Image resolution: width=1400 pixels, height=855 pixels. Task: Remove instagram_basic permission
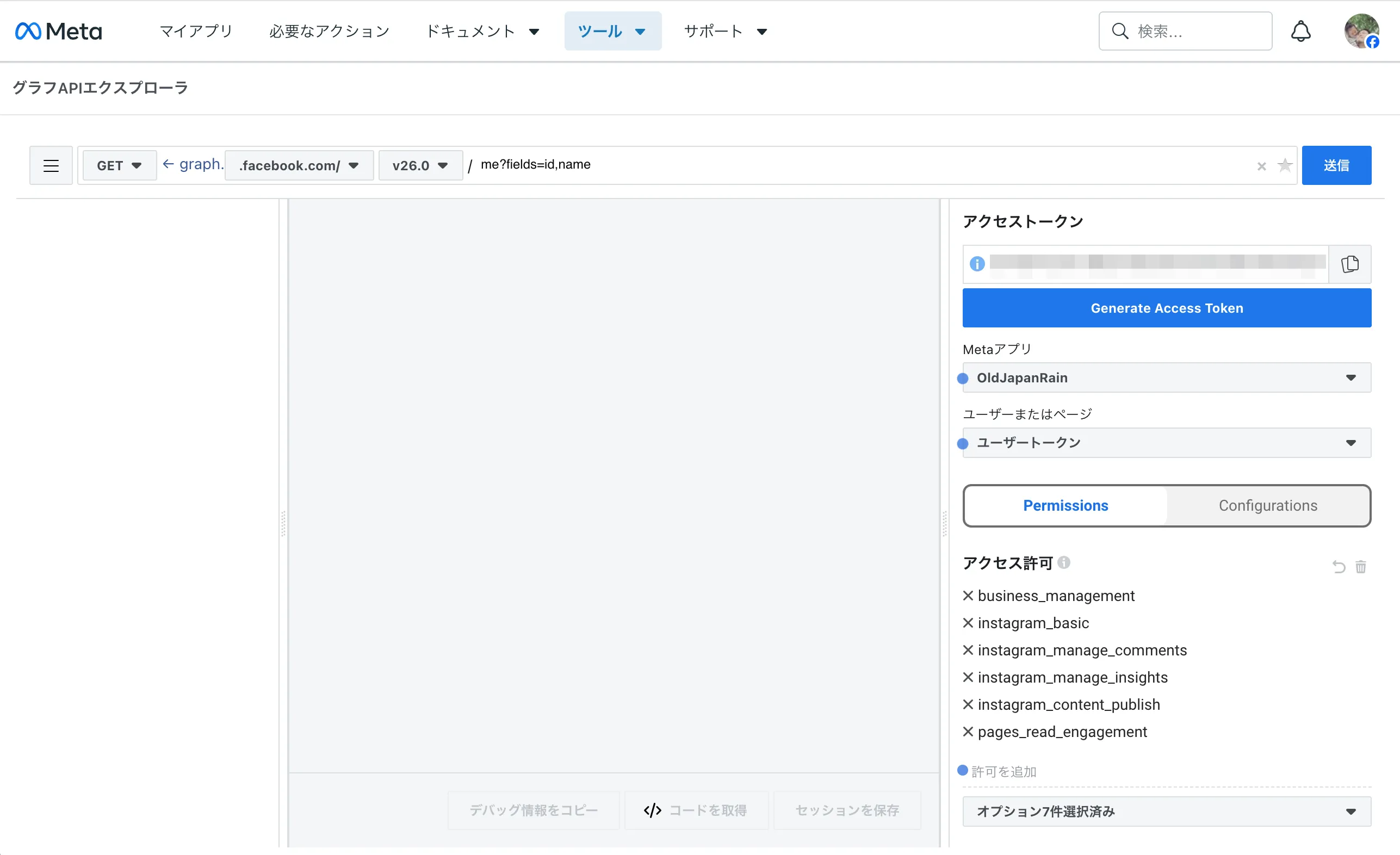pos(968,623)
